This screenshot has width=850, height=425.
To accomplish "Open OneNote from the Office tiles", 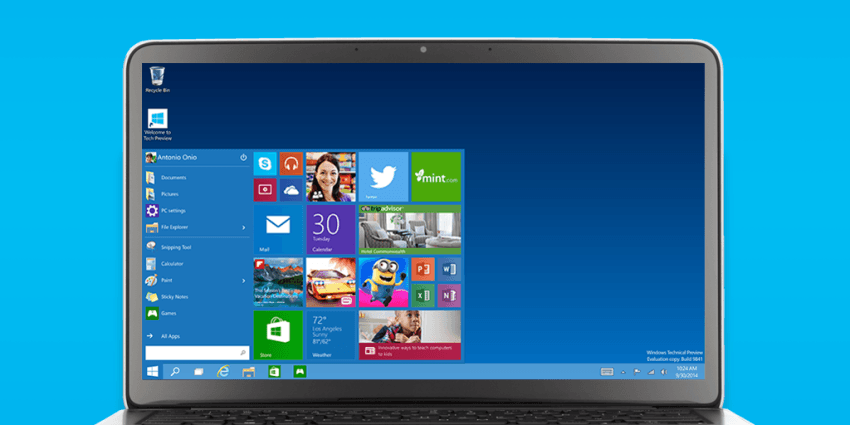I will (449, 295).
